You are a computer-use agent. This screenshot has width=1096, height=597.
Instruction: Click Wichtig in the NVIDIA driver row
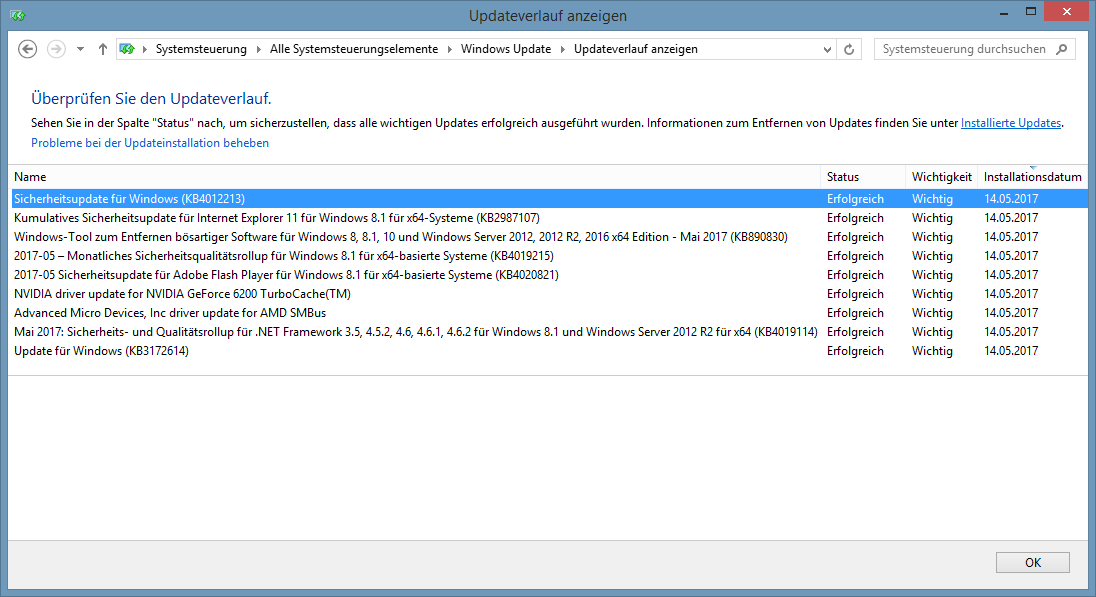(932, 294)
